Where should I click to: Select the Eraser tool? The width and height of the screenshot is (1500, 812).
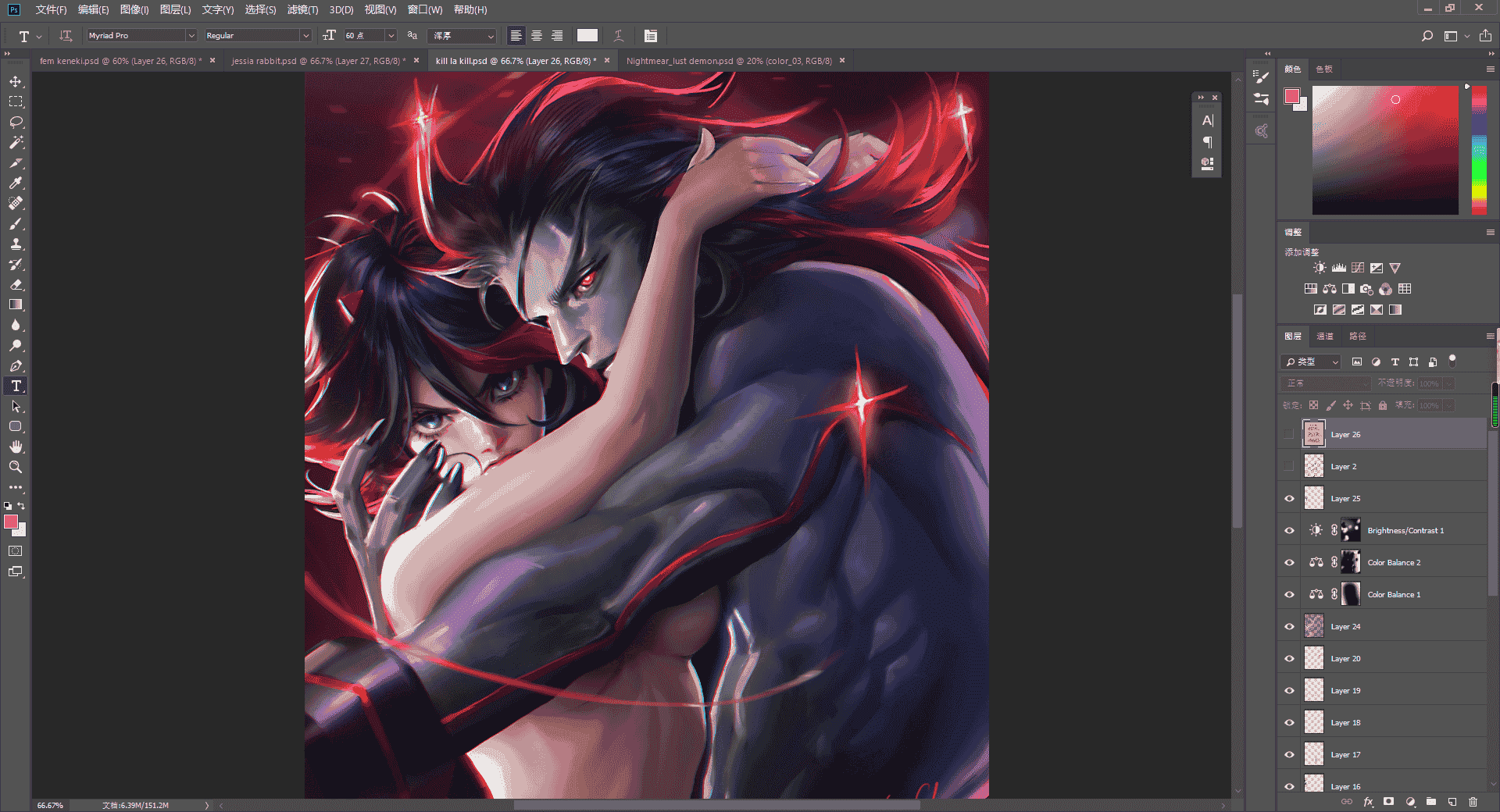(x=16, y=284)
